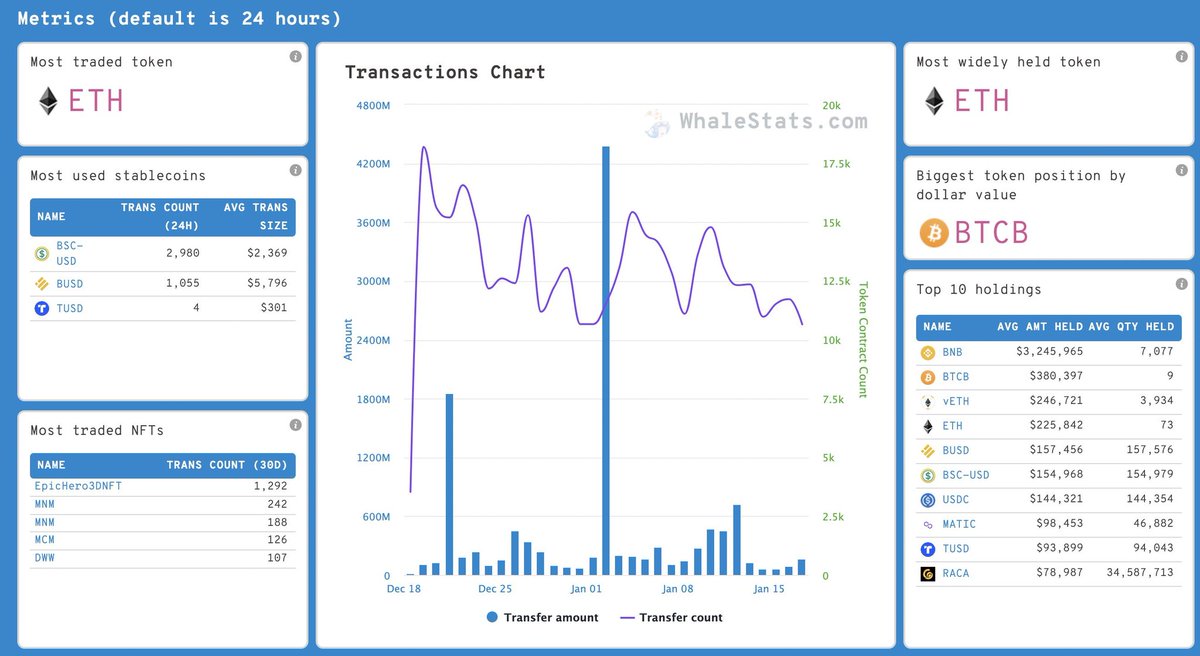Open RACA link in Top 10 holdings
The height and width of the screenshot is (656, 1200).
pos(956,573)
